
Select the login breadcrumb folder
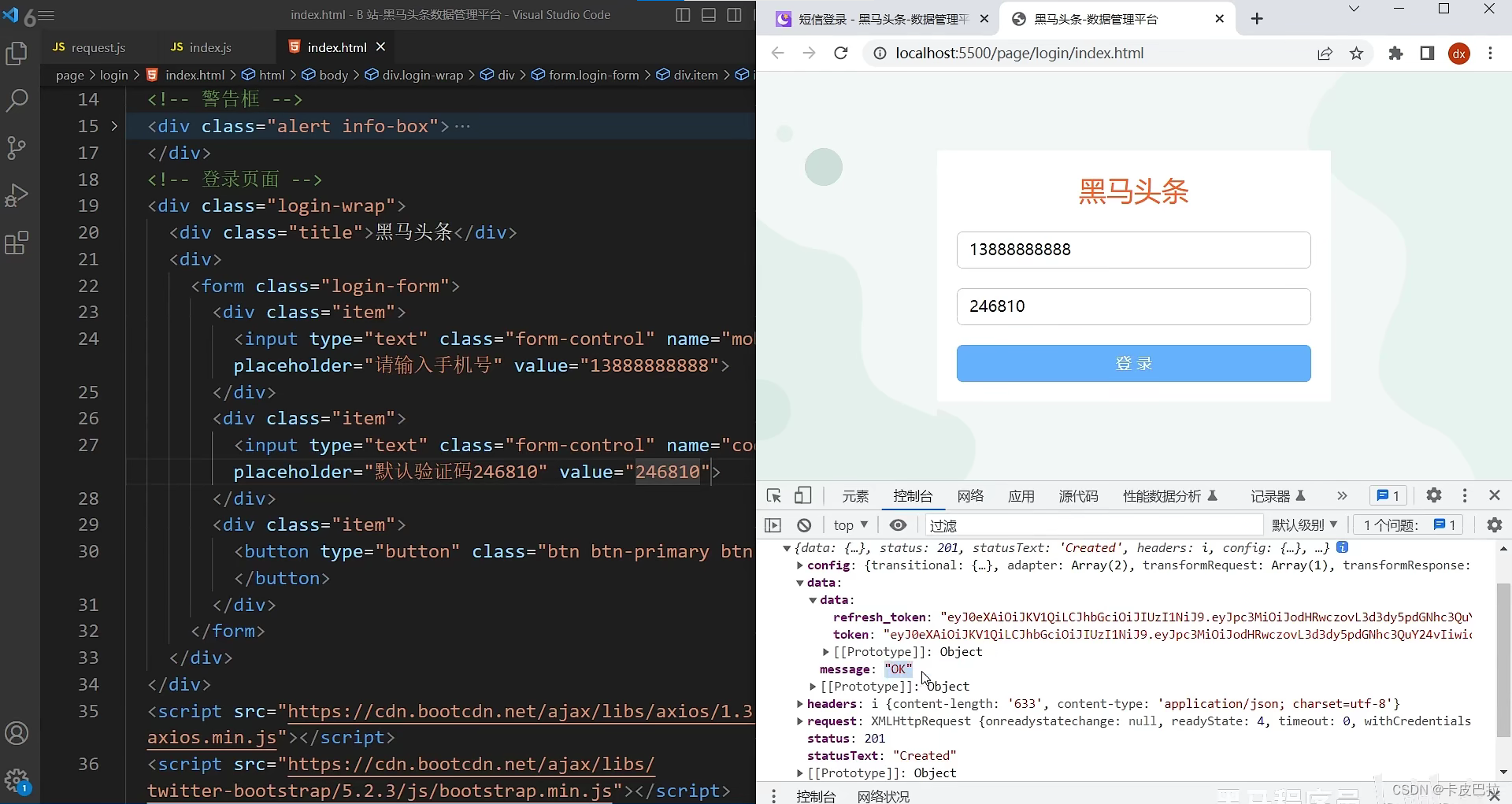pyautogui.click(x=113, y=75)
